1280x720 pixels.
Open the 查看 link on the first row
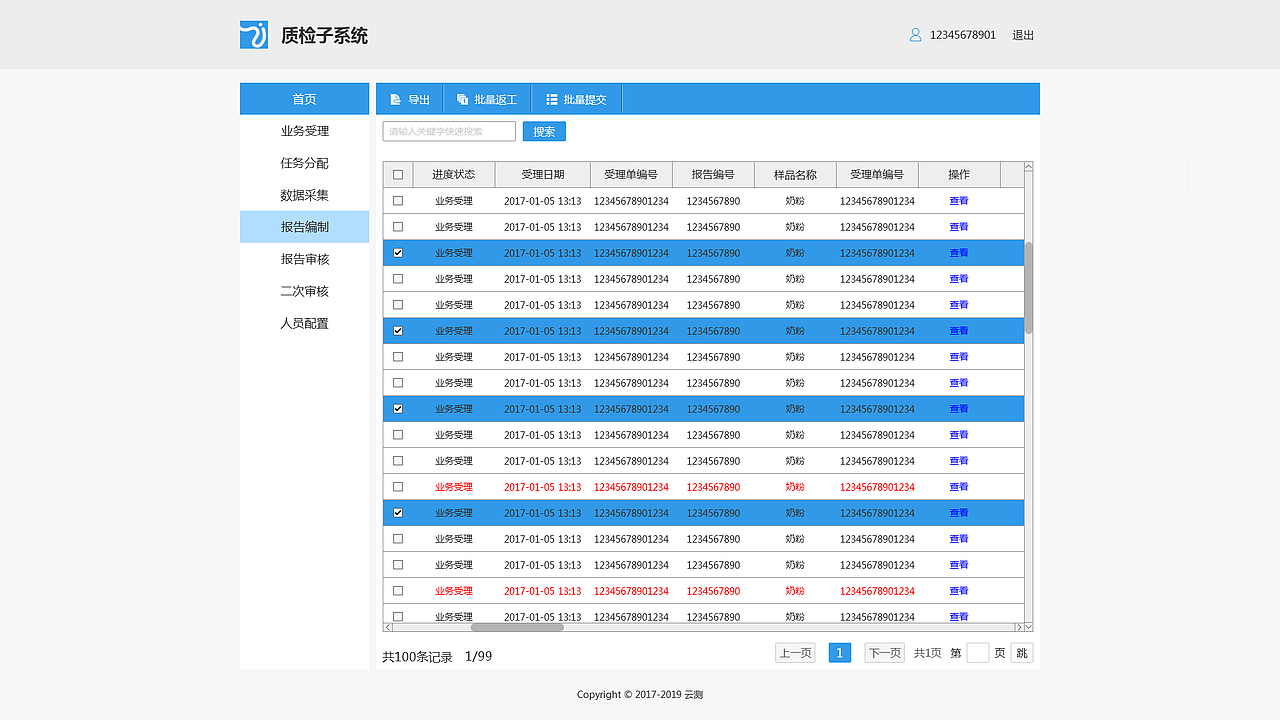pos(958,200)
